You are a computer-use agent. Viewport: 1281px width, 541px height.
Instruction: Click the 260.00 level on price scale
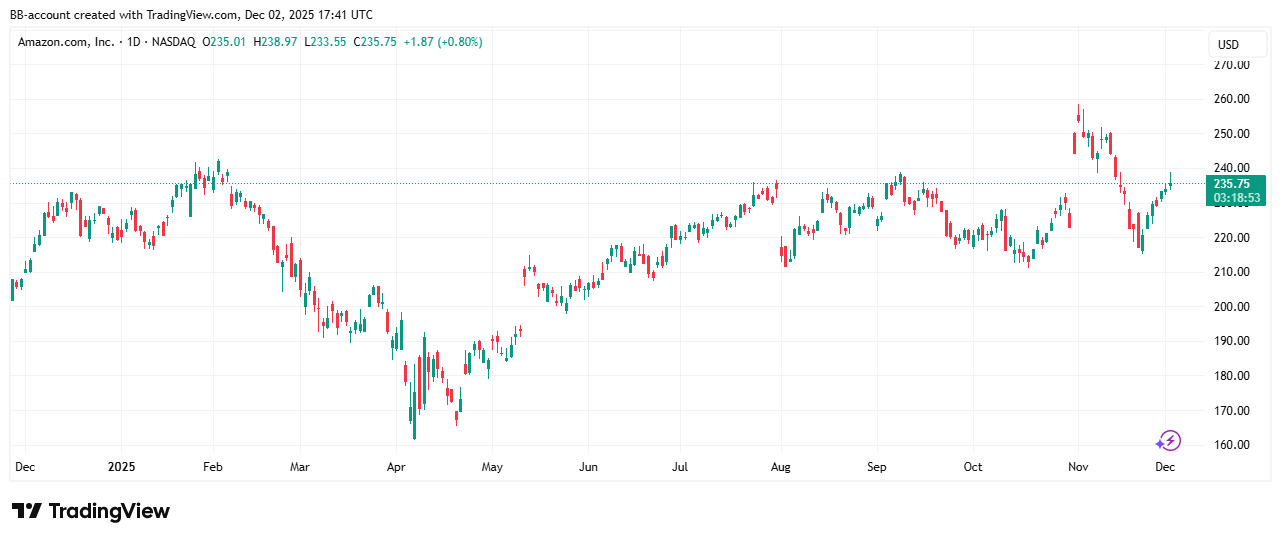coord(1234,99)
